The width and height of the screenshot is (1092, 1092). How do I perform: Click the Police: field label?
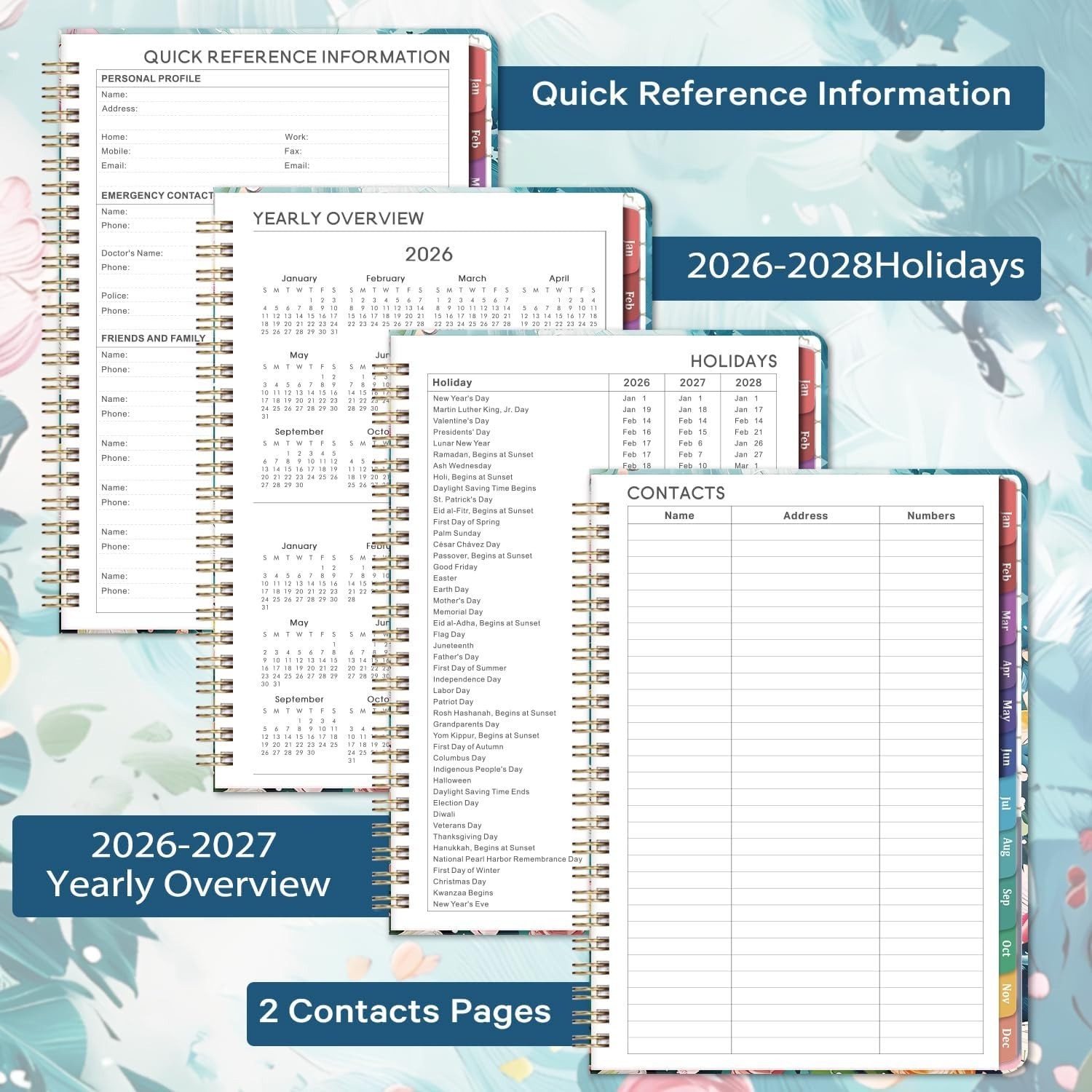click(x=115, y=296)
